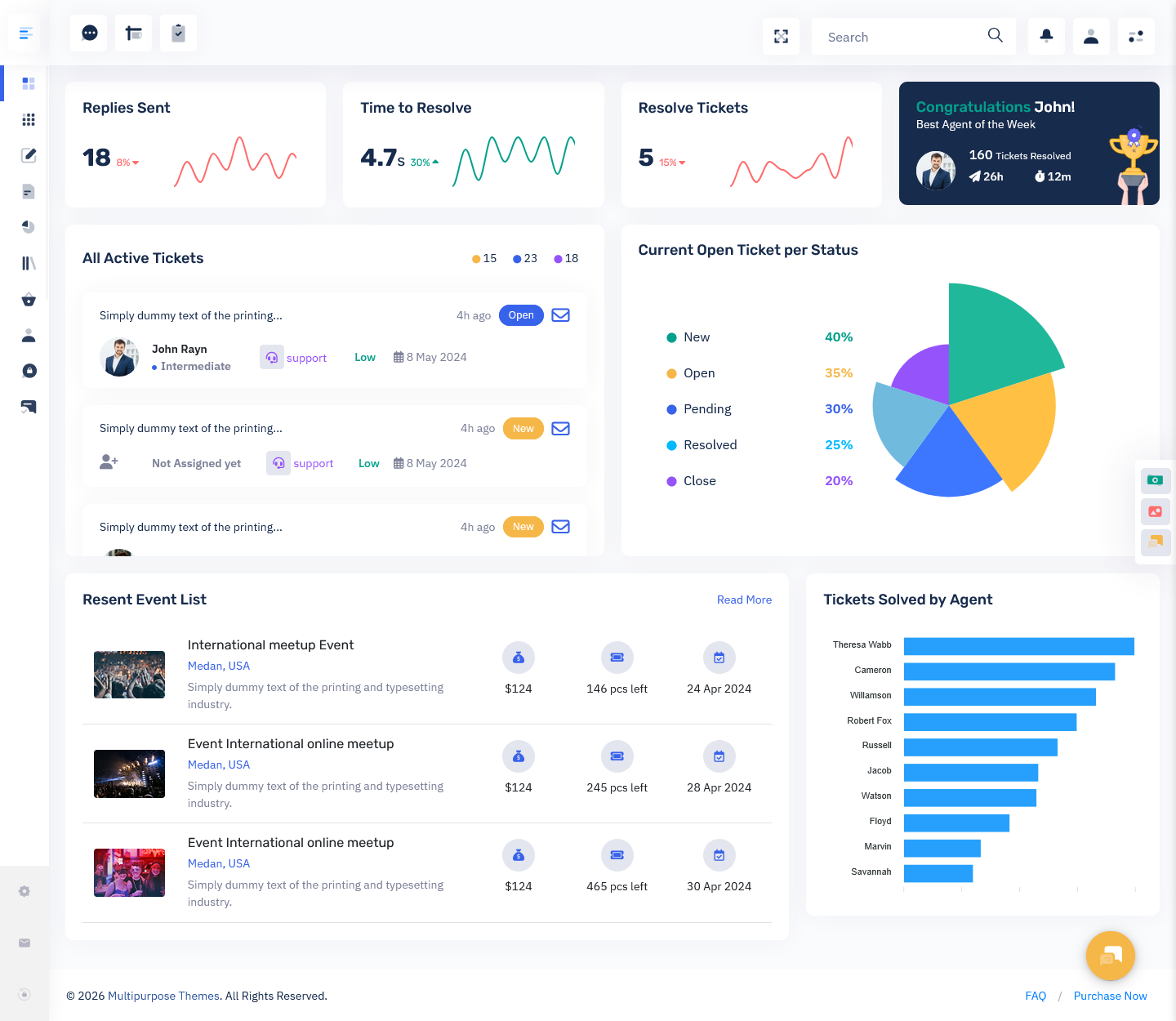Collapse the sidebar with the hamburger icon

[25, 33]
